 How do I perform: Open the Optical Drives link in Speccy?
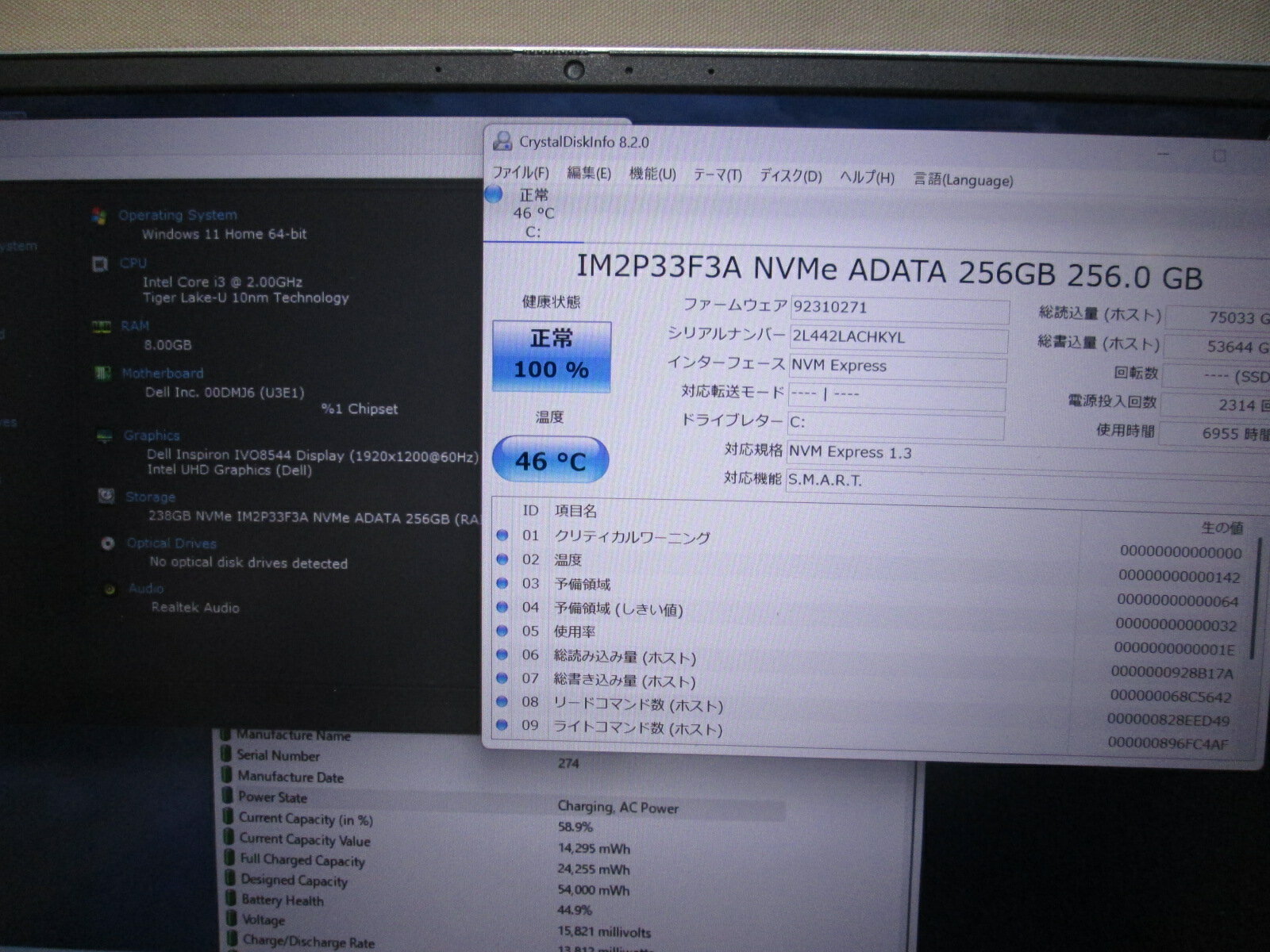[171, 543]
